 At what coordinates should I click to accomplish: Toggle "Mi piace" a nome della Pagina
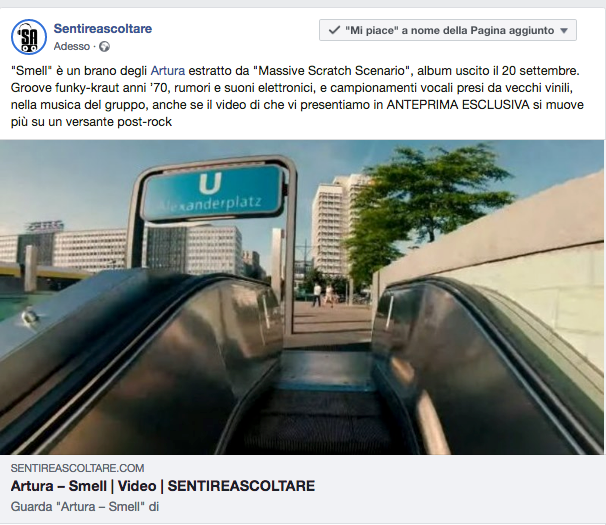click(x=448, y=30)
